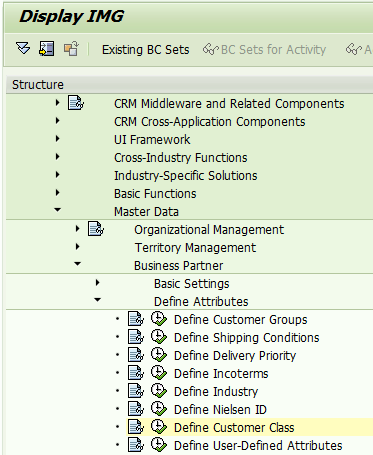373x455 pixels.
Task: Open documentation icon for Define Shipping Conditions
Action: pyautogui.click(x=136, y=337)
